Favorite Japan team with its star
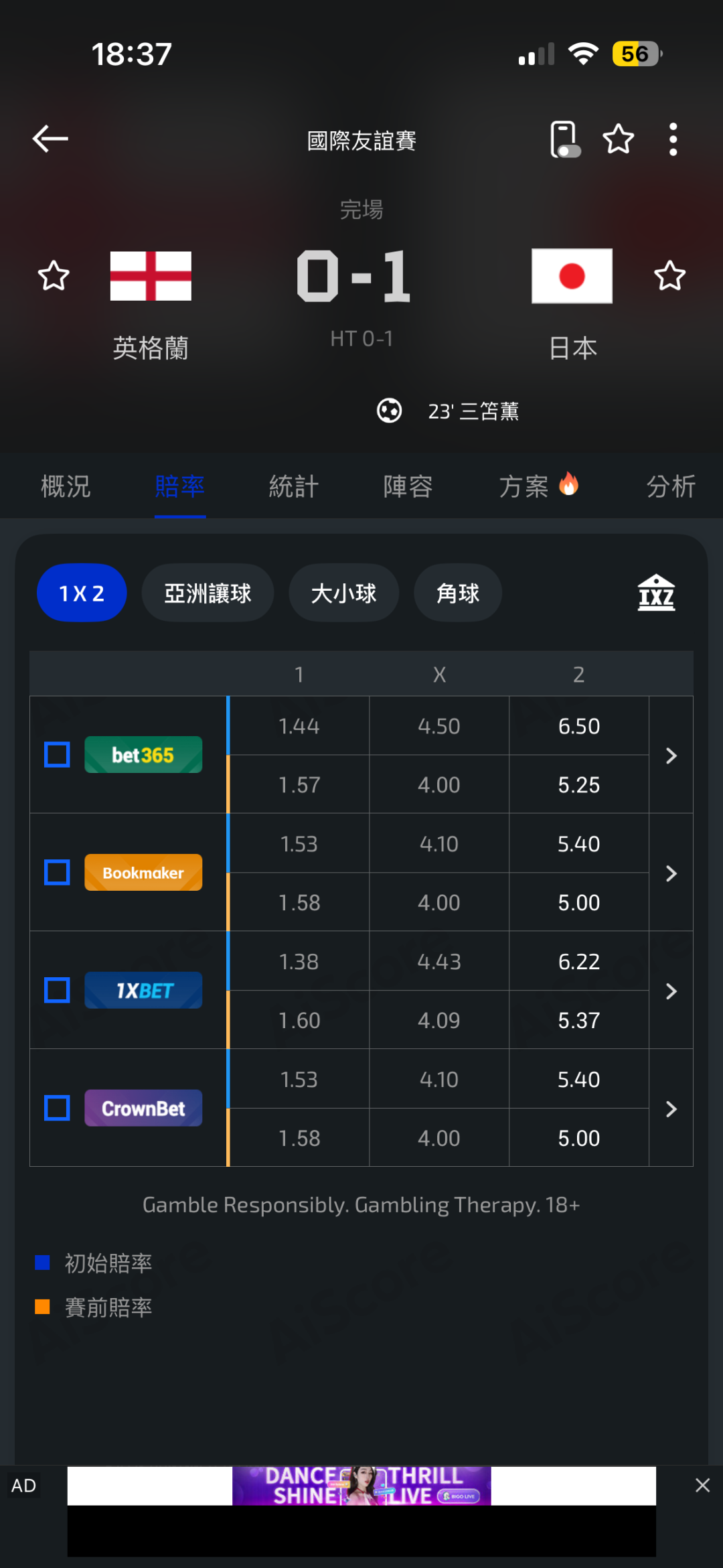Screen dimensions: 723x1568 pos(669,276)
